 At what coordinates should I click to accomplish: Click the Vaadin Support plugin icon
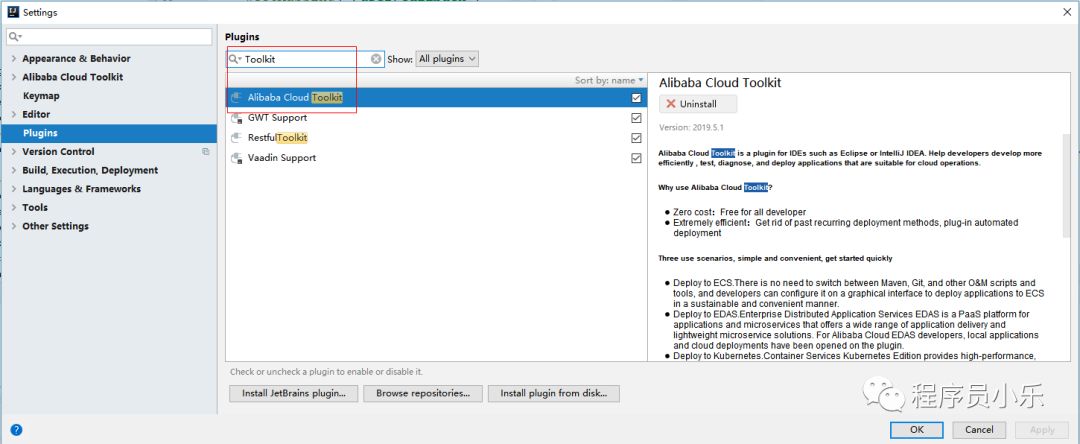click(x=236, y=158)
